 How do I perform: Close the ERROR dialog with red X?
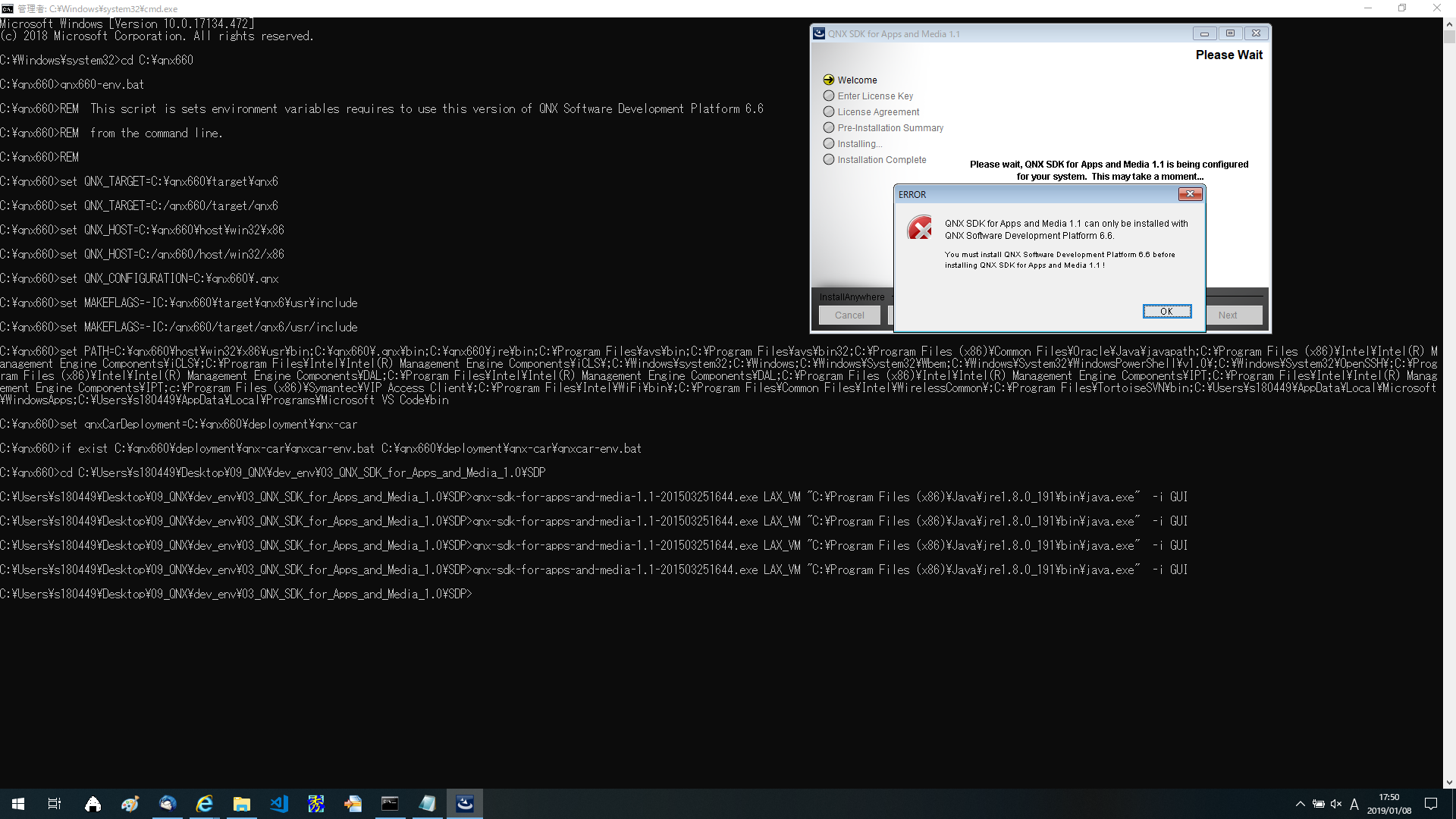pos(1190,194)
